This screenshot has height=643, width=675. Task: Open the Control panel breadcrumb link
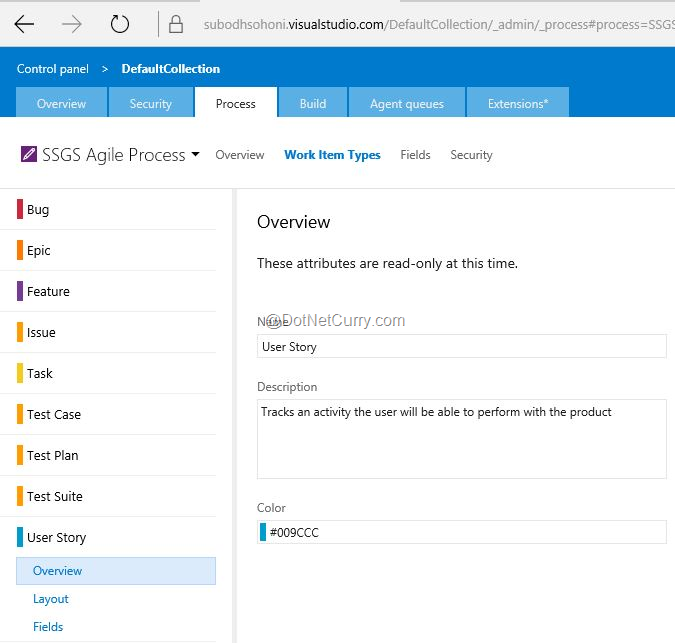point(53,69)
